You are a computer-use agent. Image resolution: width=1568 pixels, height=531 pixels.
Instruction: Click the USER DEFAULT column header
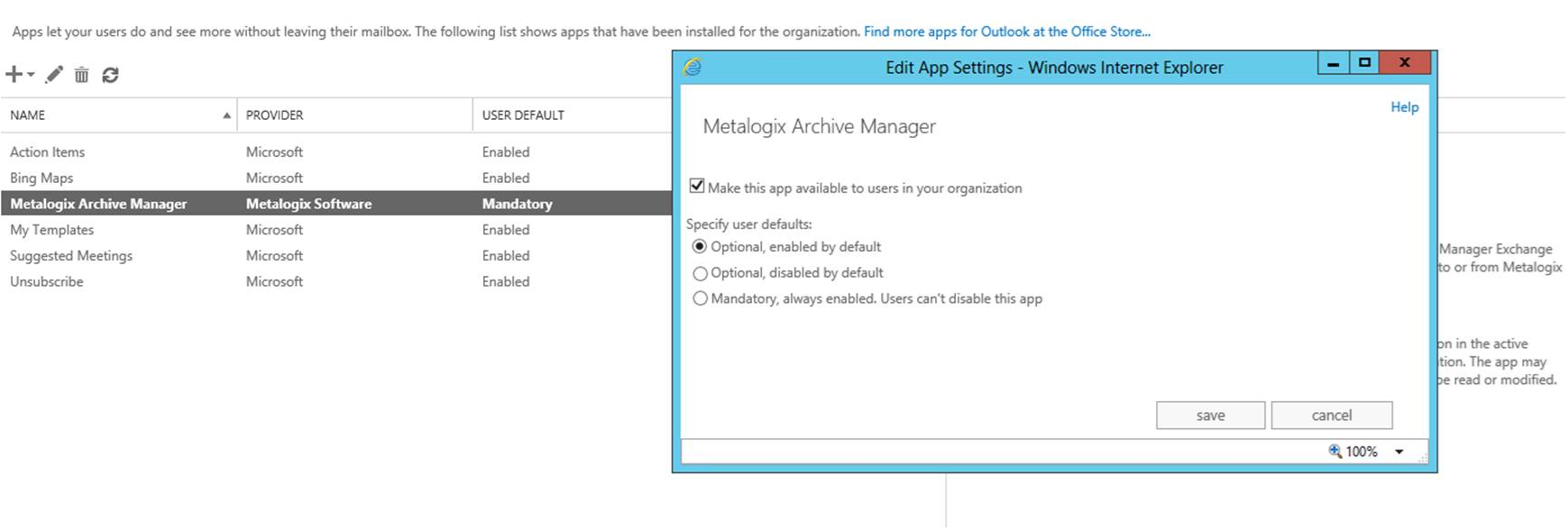tap(523, 115)
